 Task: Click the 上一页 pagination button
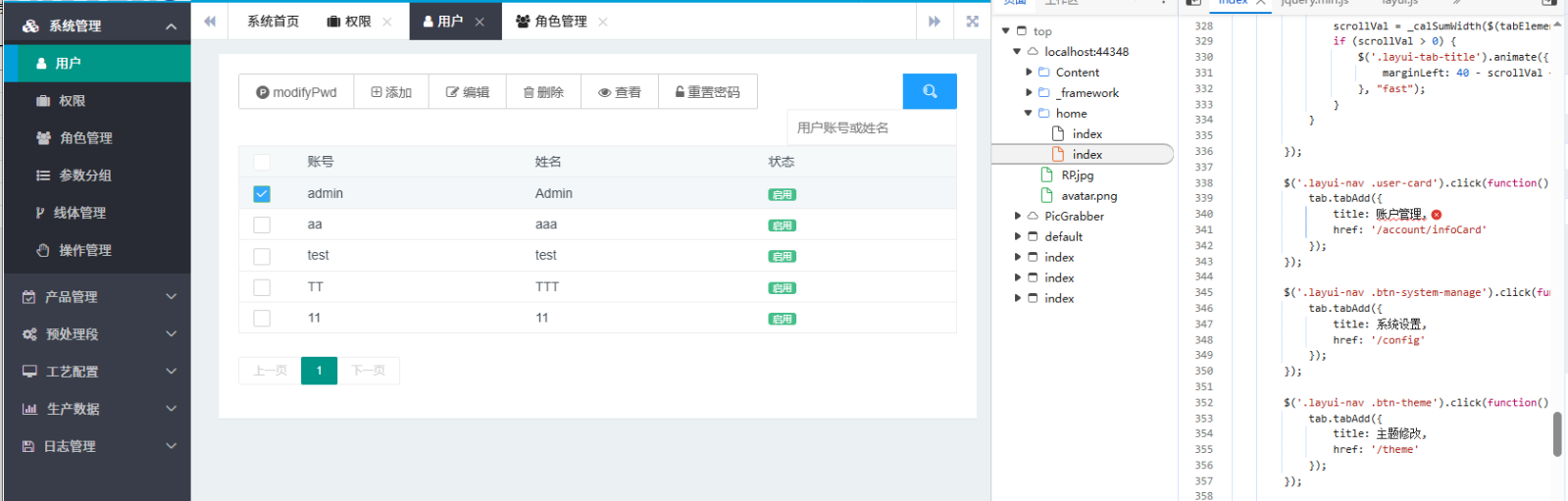tap(270, 371)
